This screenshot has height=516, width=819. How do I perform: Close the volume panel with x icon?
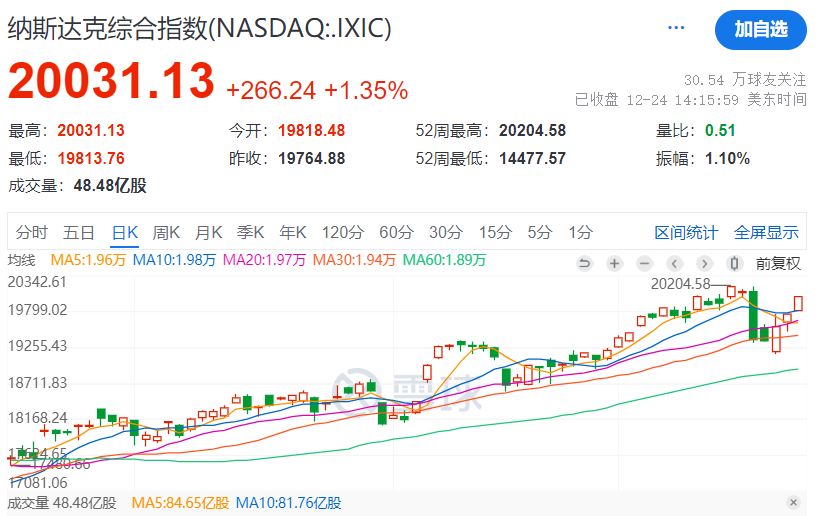[x=794, y=502]
